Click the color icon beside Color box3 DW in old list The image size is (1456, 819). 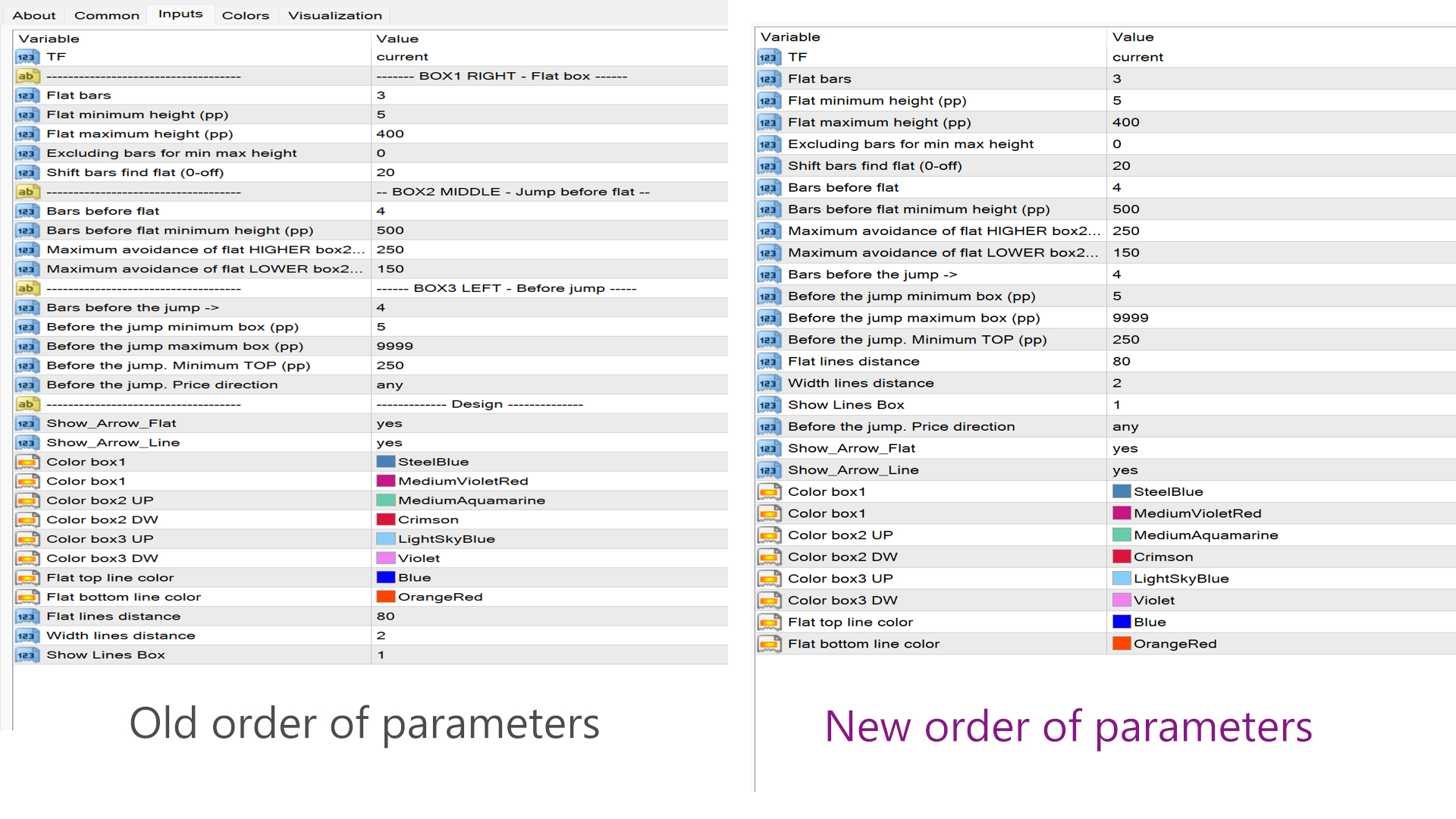coord(27,558)
